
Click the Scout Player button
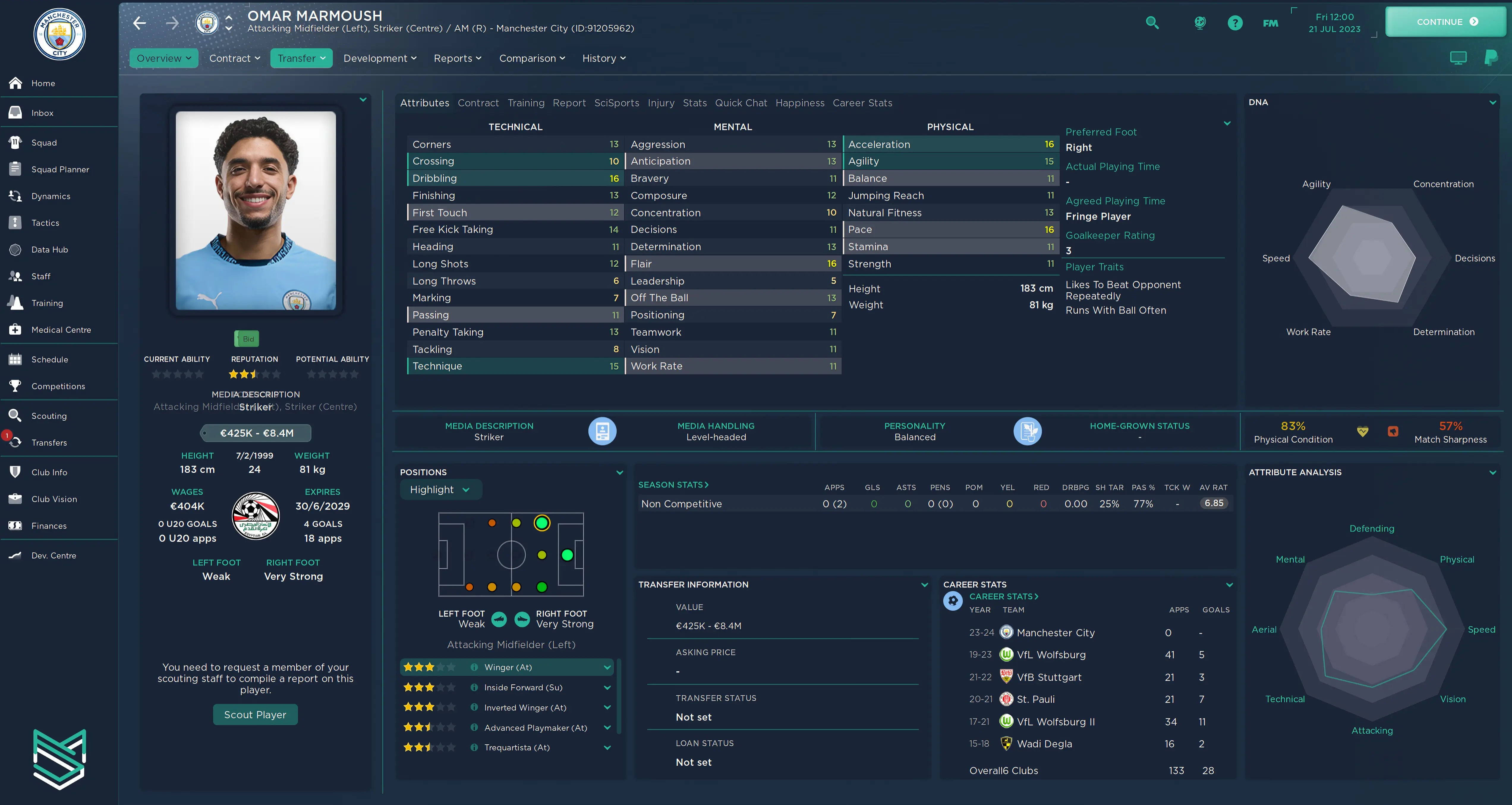255,715
